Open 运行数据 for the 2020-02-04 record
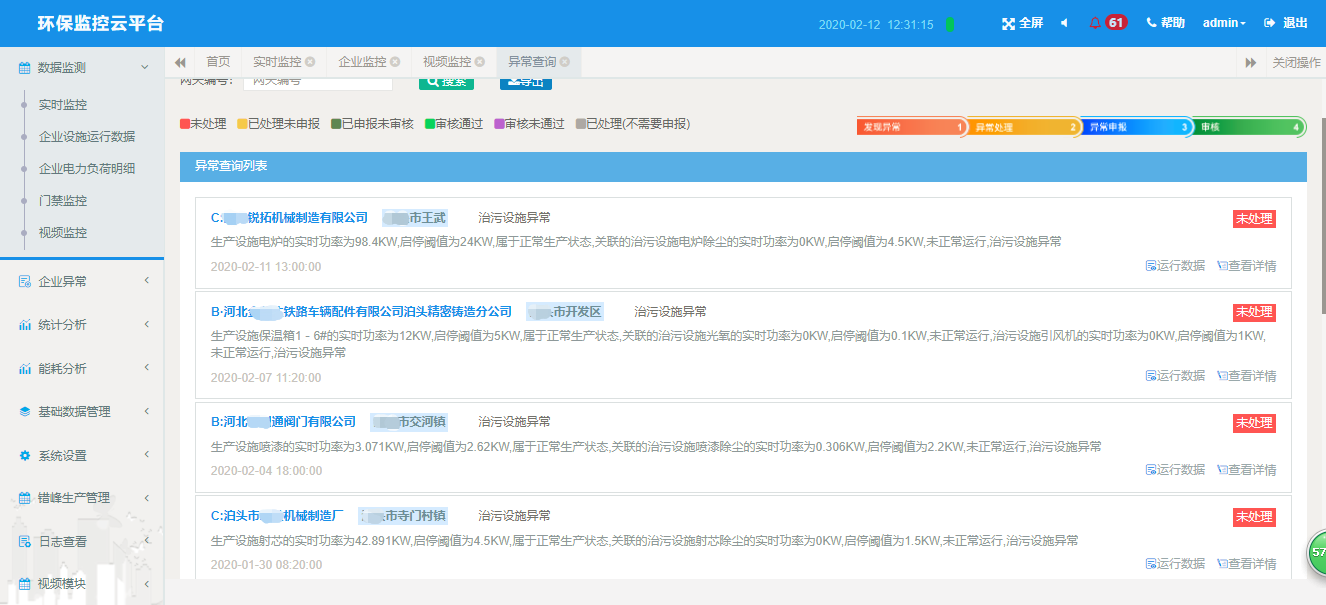Viewport: 1326px width, 605px height. 1175,470
